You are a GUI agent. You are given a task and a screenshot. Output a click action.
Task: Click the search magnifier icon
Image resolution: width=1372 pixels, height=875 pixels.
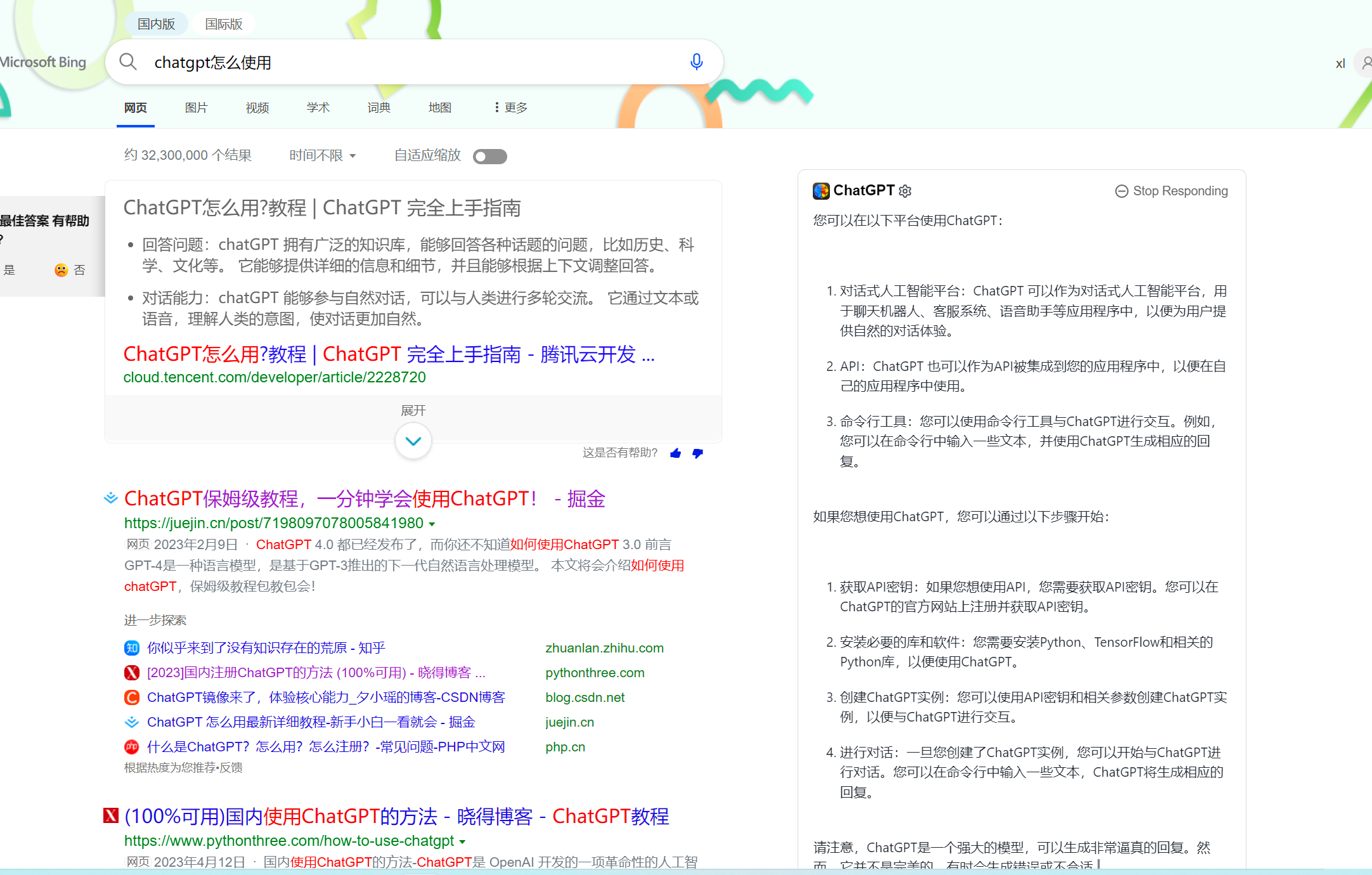coord(128,62)
